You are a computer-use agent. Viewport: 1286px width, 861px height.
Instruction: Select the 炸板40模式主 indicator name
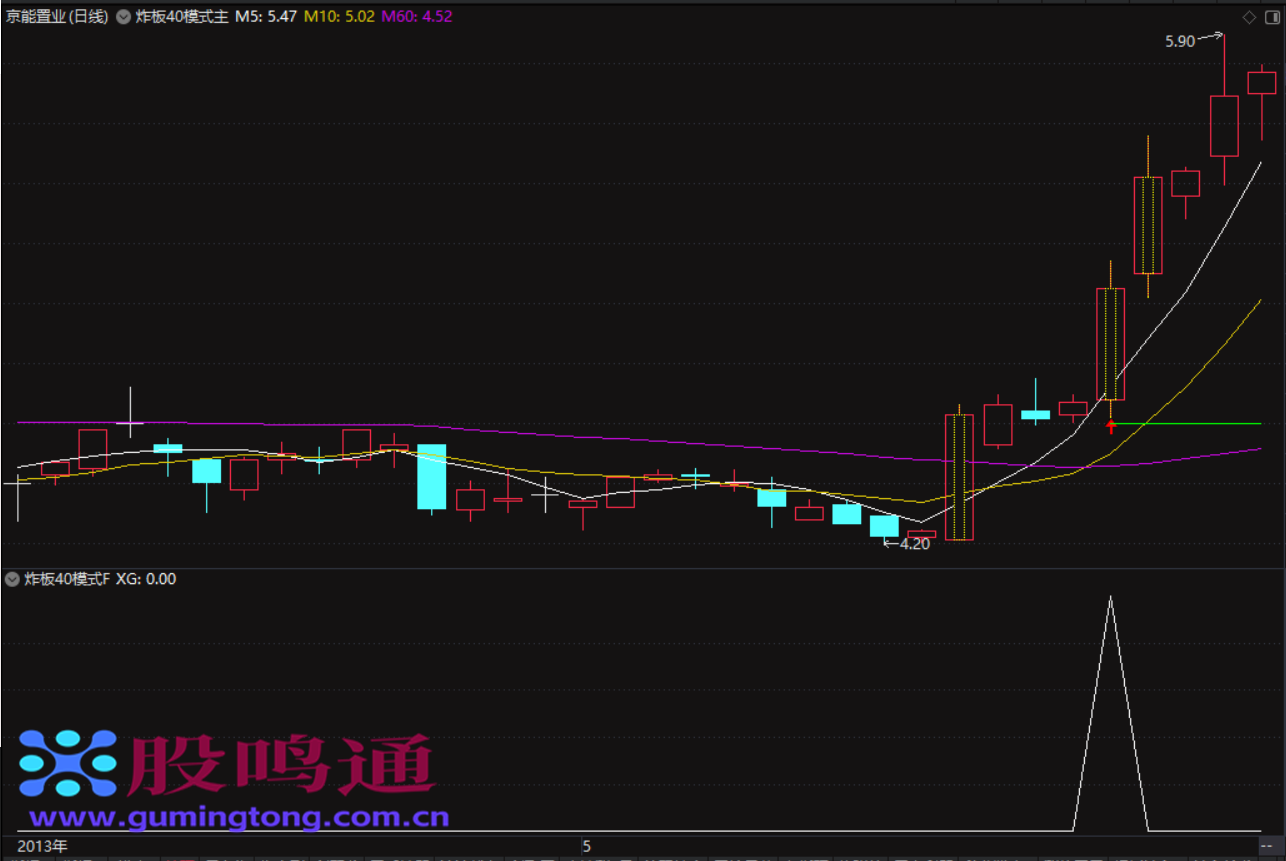coord(182,17)
